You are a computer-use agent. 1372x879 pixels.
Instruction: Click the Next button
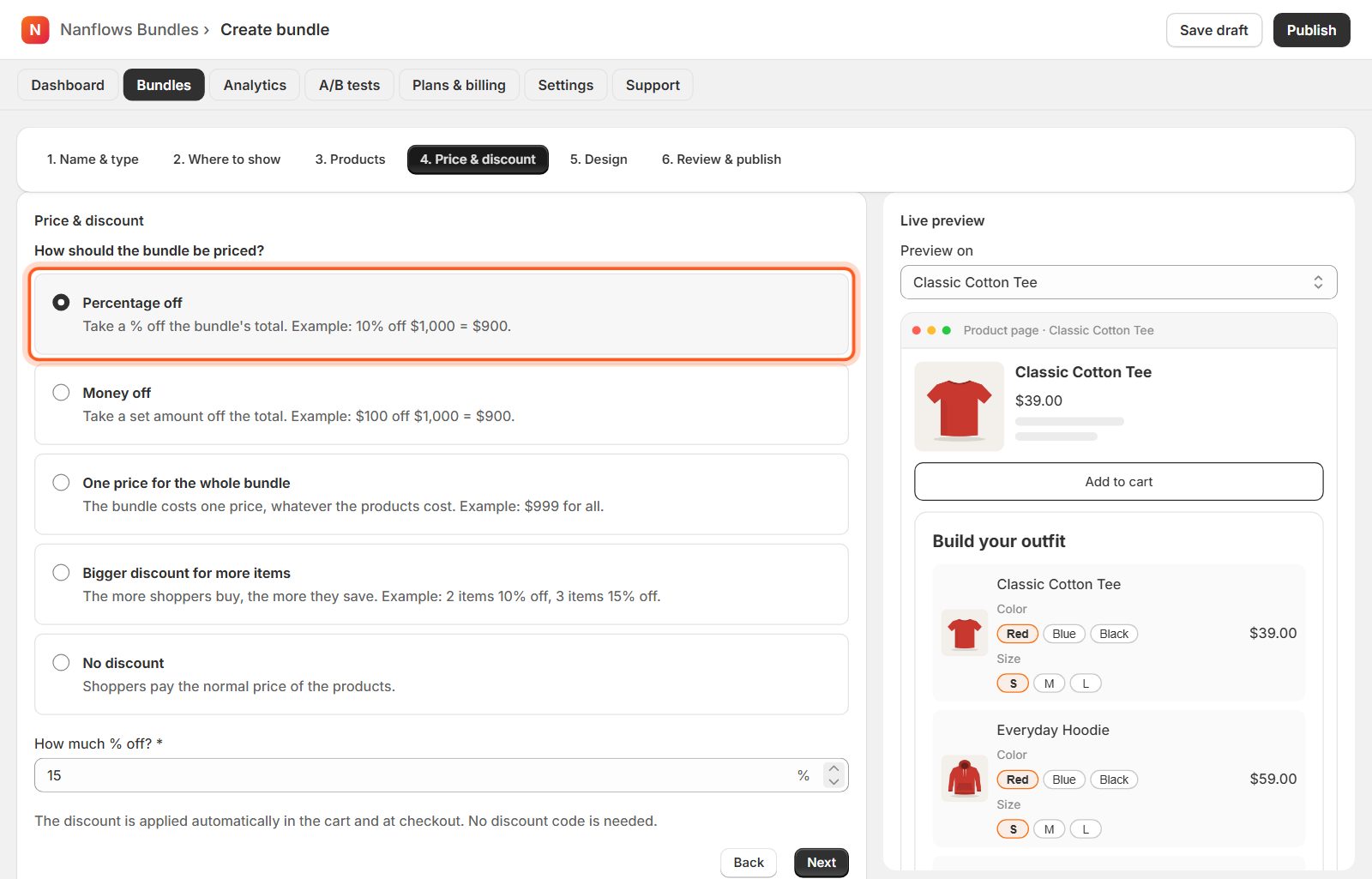point(821,863)
